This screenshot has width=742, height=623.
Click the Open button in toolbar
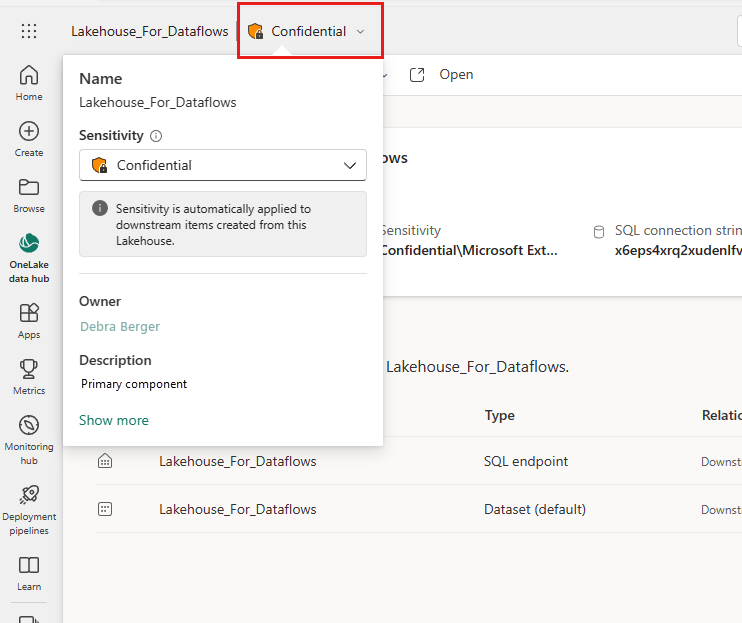441,75
